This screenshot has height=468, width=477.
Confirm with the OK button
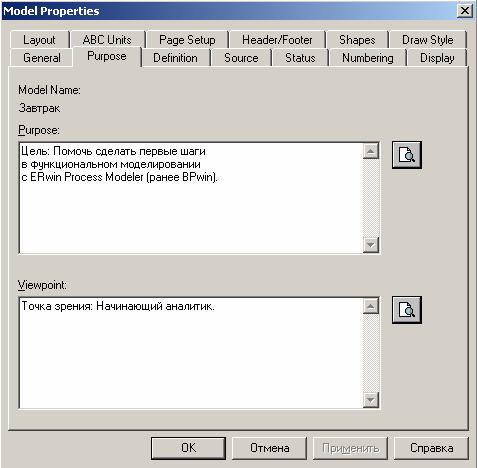[x=188, y=448]
